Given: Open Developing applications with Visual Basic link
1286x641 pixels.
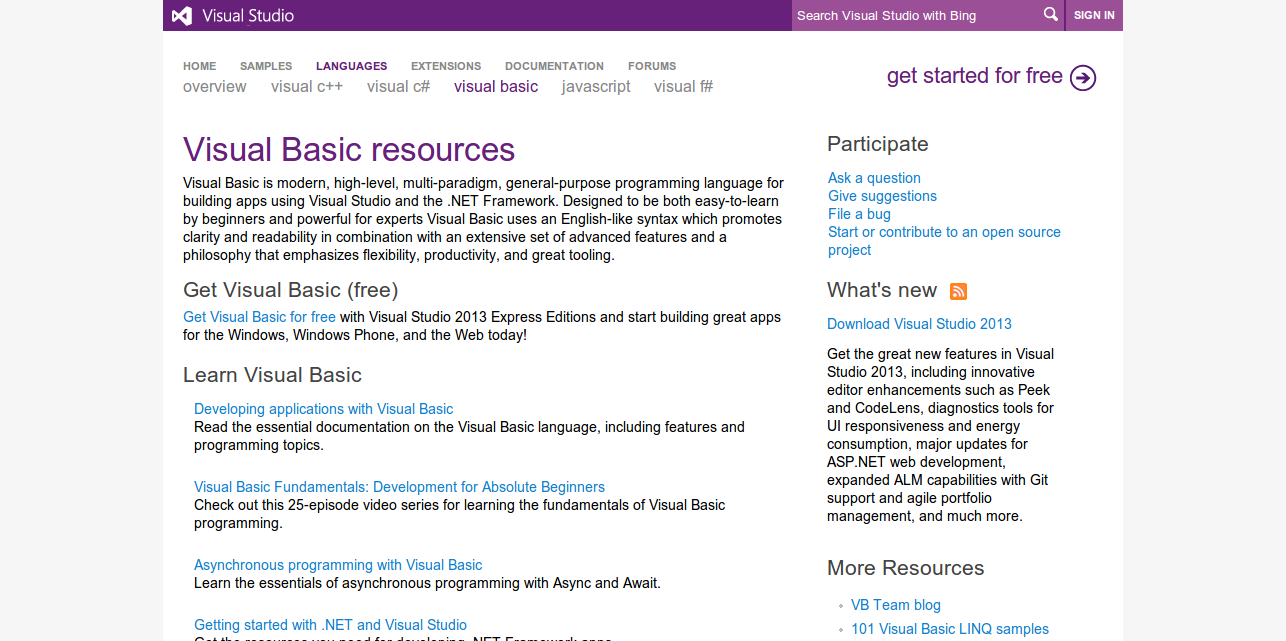Looking at the screenshot, I should pyautogui.click(x=324, y=409).
